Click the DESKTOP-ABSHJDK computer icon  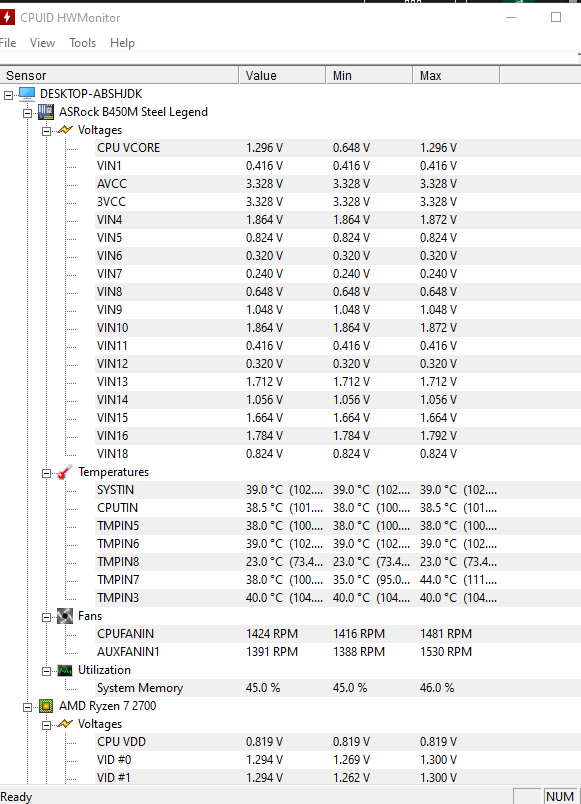[x=27, y=94]
